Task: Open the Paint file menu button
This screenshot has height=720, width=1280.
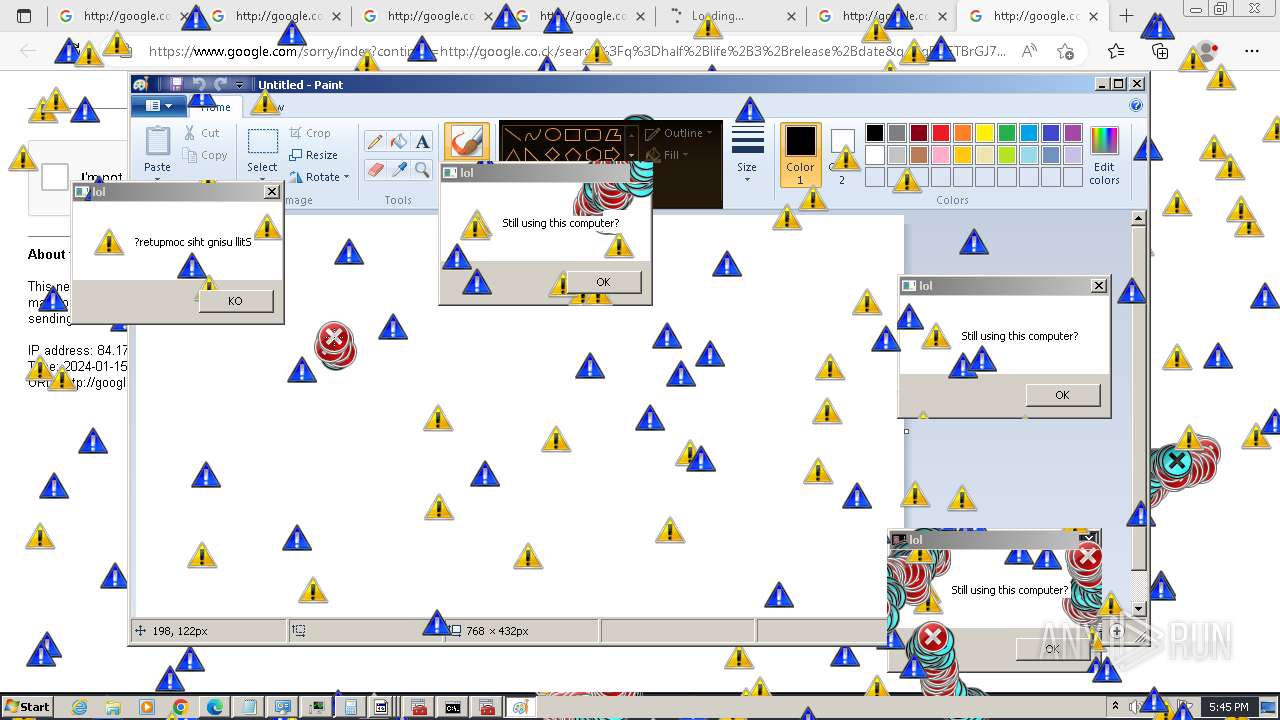Action: pos(158,106)
